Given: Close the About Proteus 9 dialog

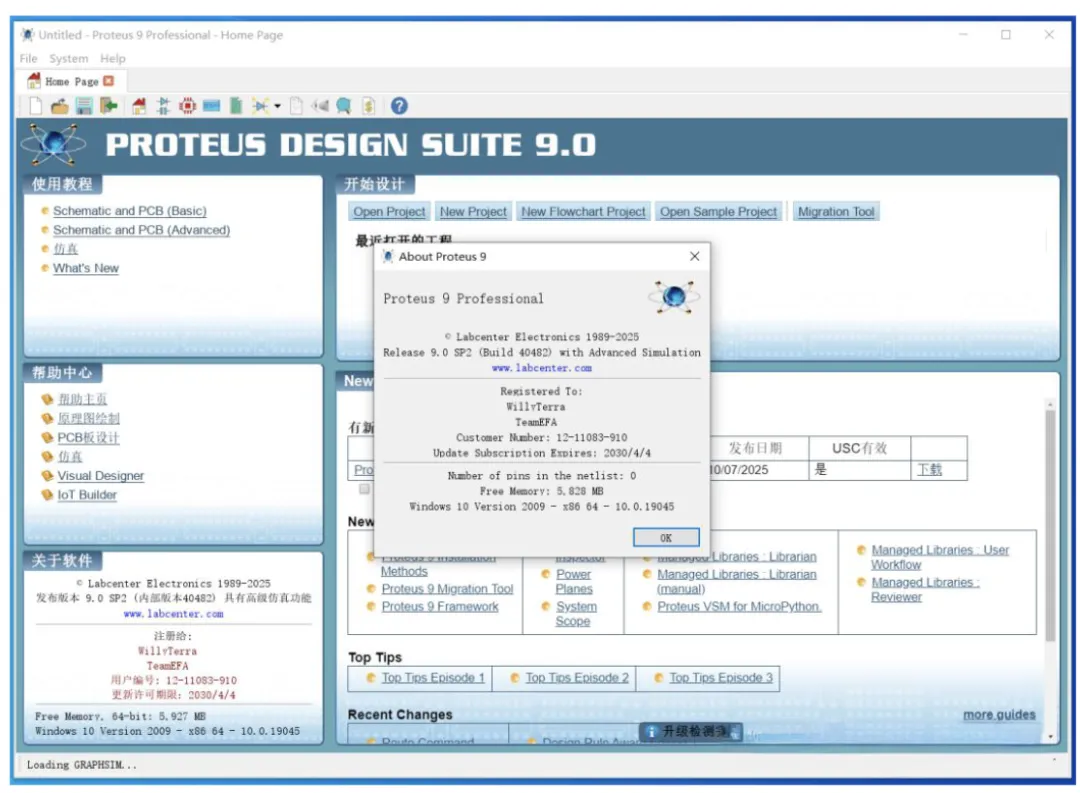Looking at the screenshot, I should 694,256.
